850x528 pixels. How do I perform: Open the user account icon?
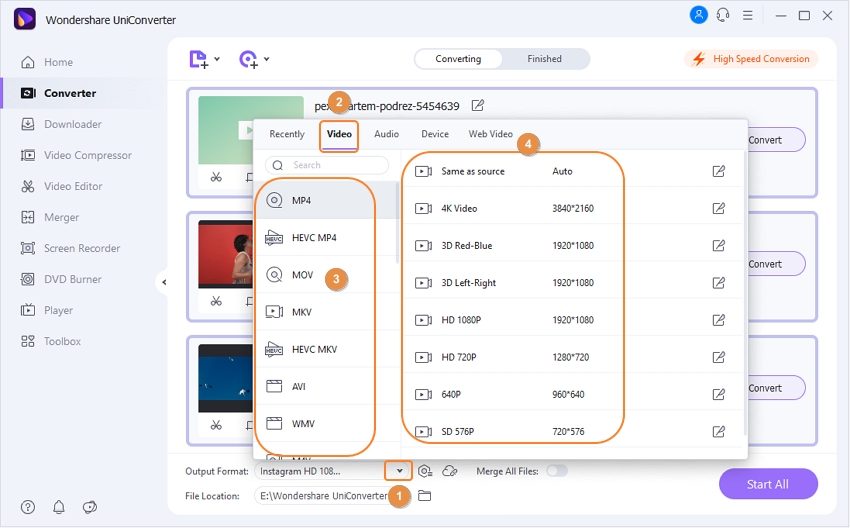tap(699, 15)
